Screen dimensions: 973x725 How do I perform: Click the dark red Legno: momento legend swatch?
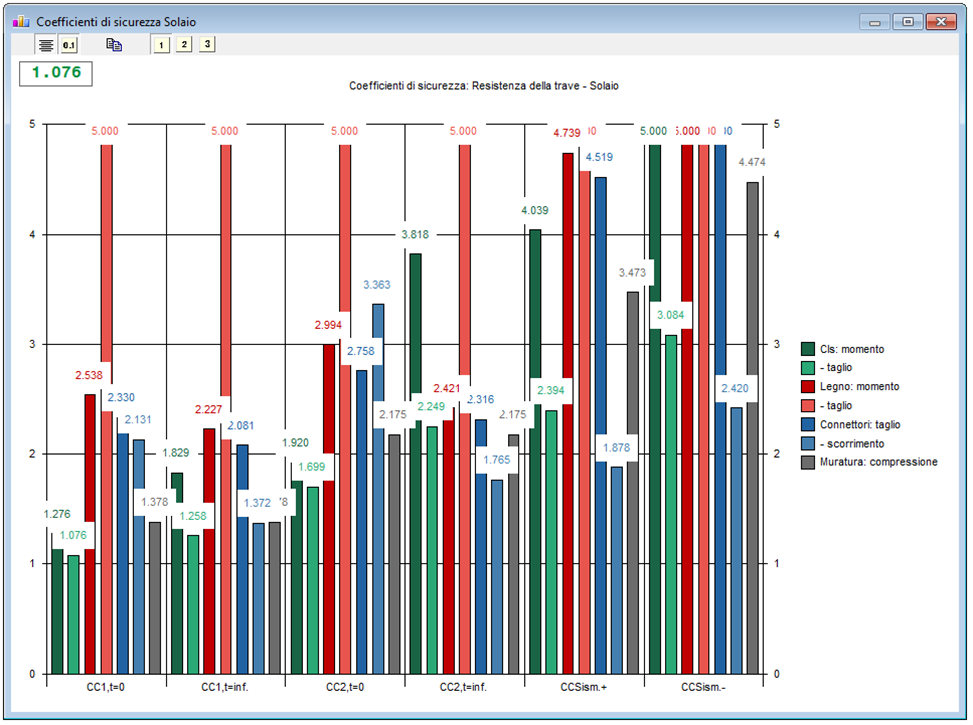(809, 387)
